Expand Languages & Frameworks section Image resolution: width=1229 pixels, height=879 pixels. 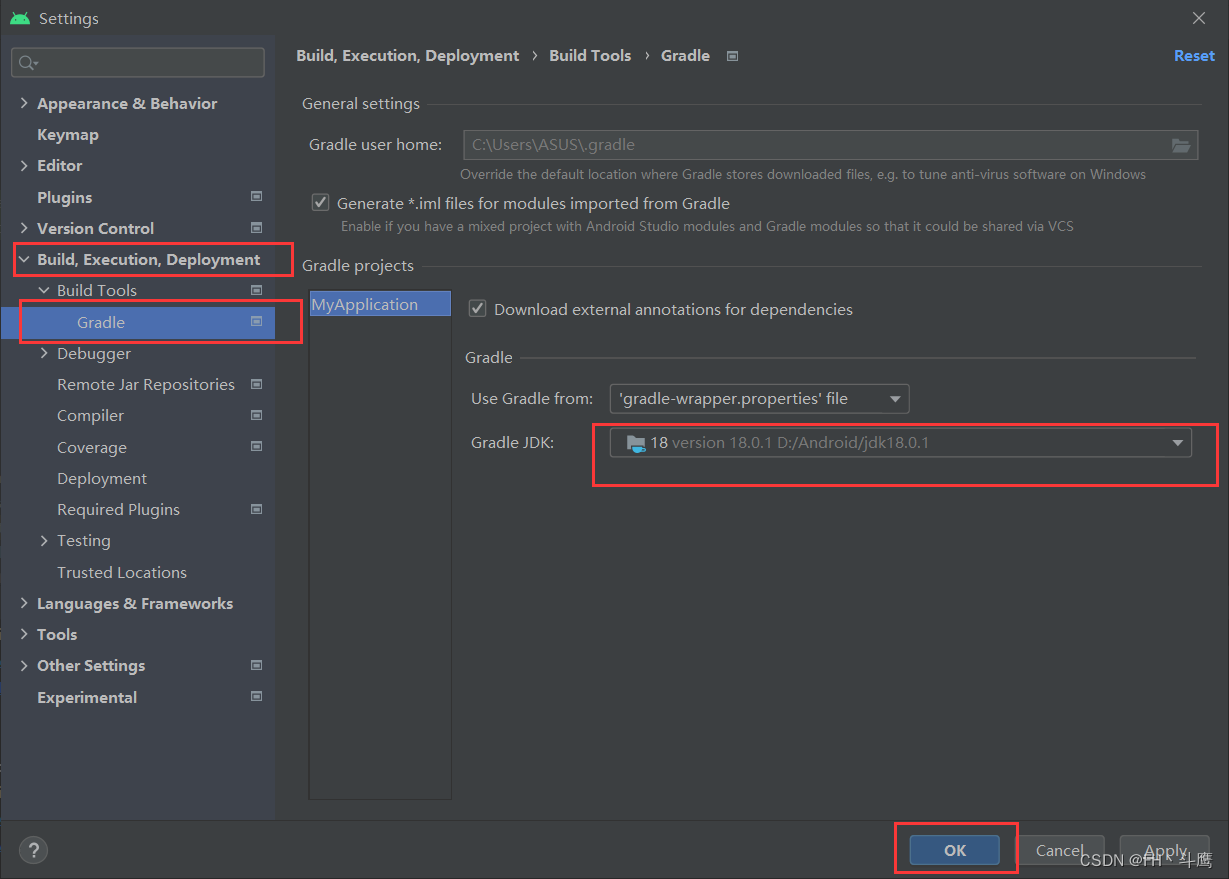click(24, 603)
